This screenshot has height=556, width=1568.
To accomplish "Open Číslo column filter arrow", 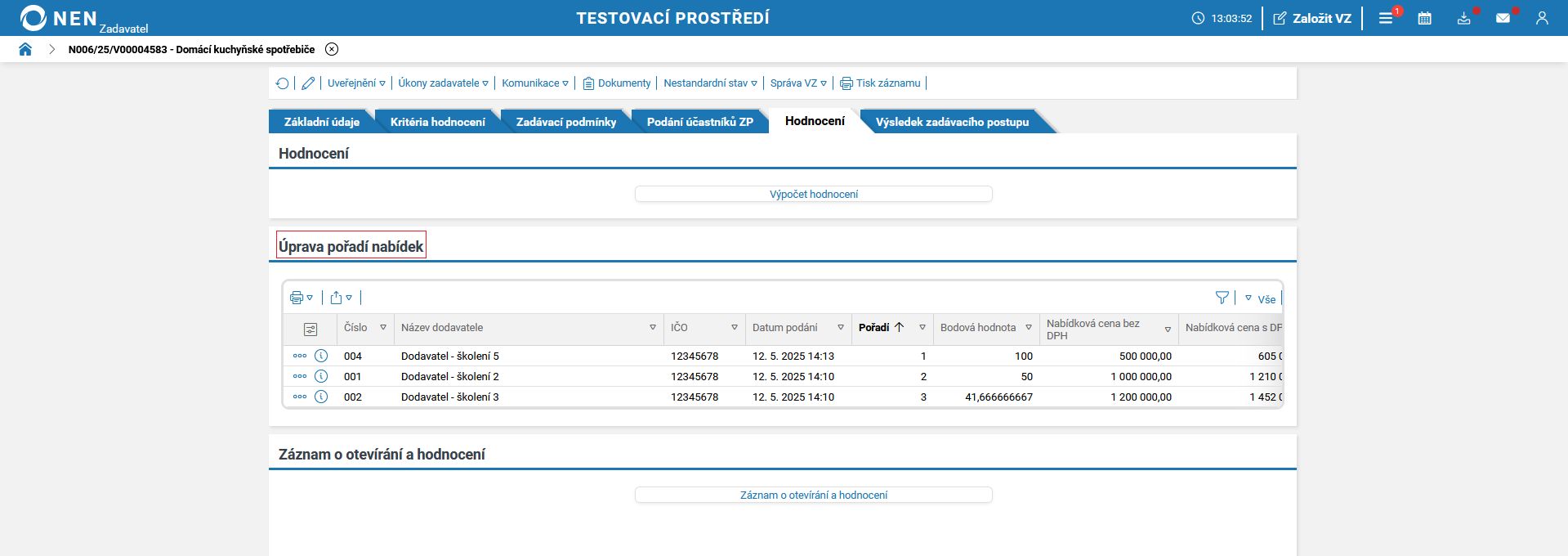I will point(383,327).
